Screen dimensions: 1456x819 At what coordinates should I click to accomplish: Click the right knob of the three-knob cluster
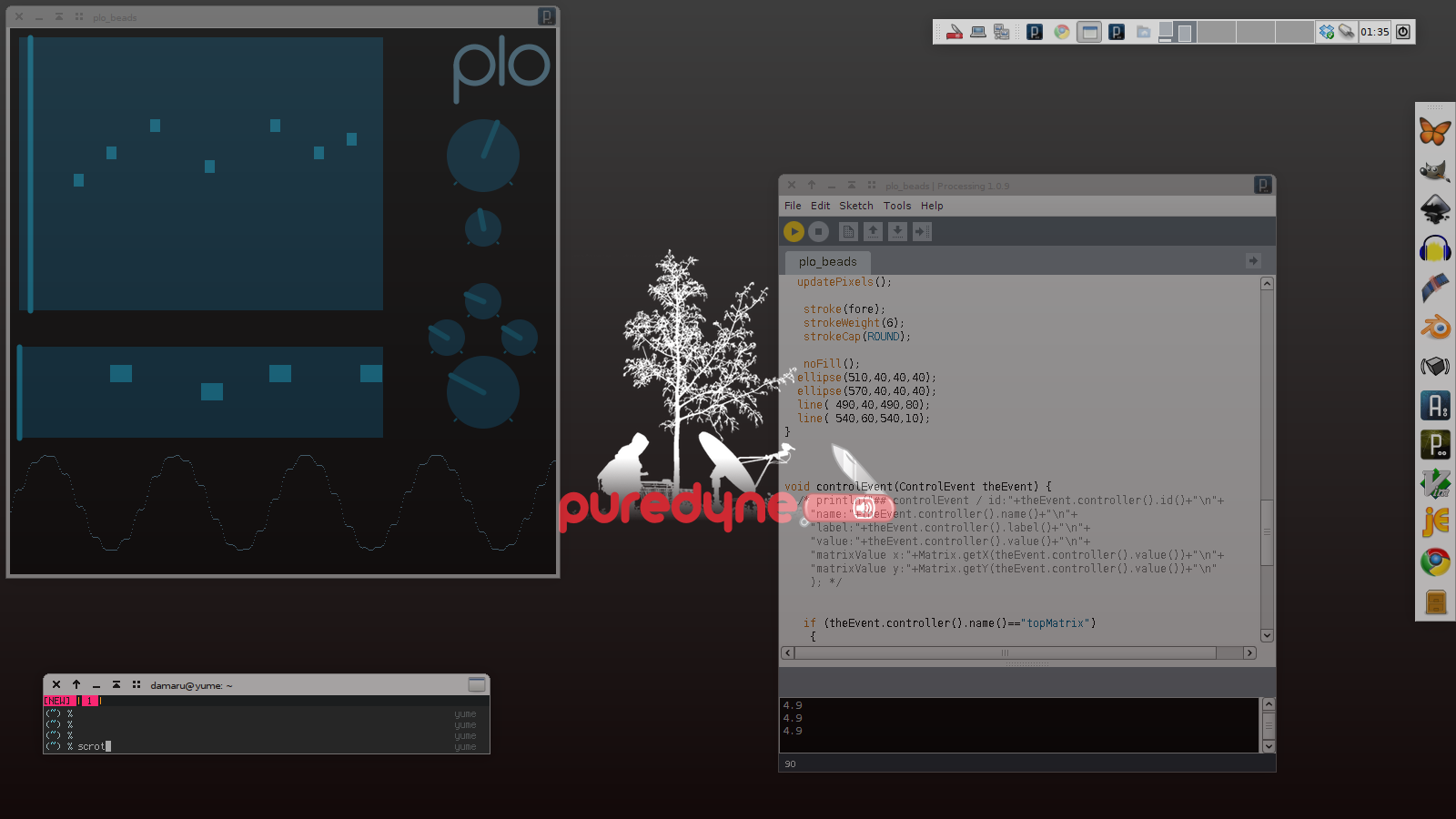(520, 338)
